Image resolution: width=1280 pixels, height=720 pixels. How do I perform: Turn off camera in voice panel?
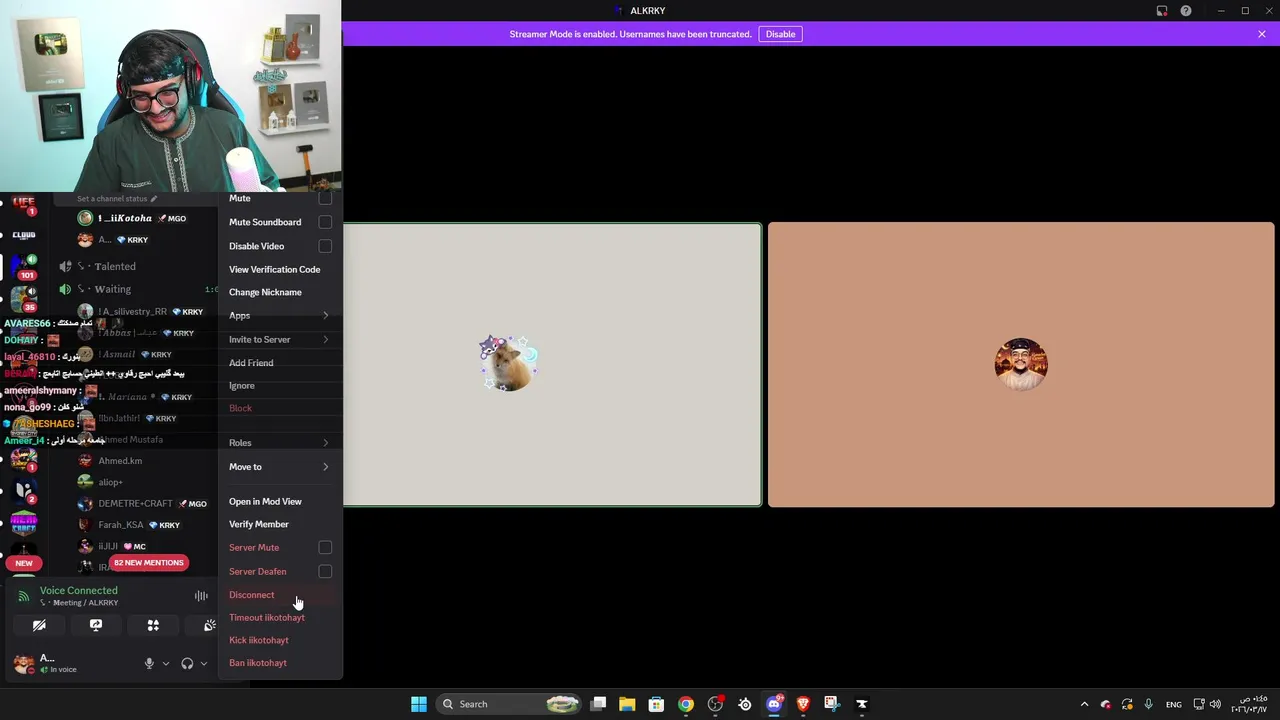pos(39,626)
